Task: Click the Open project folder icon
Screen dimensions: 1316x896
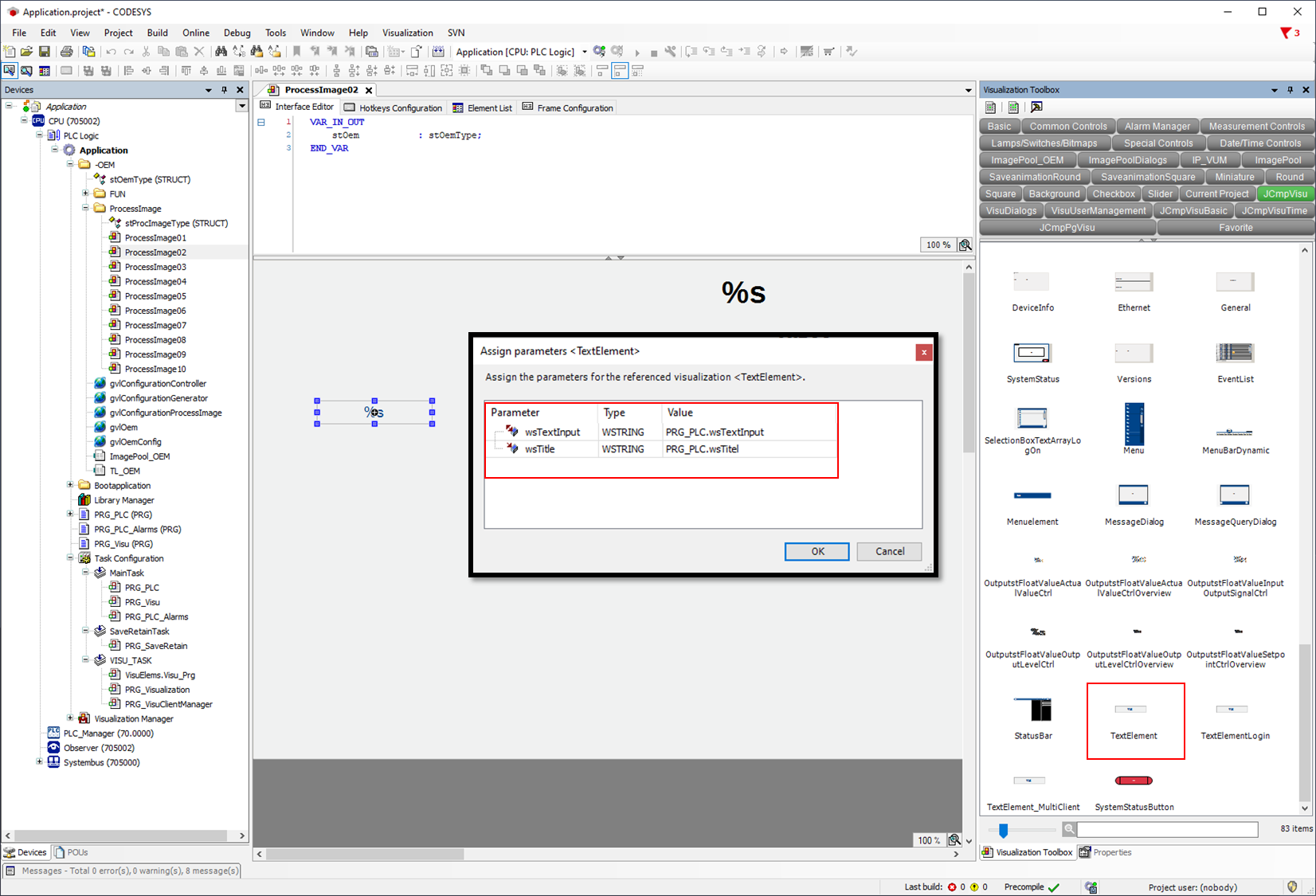Action: tap(26, 52)
